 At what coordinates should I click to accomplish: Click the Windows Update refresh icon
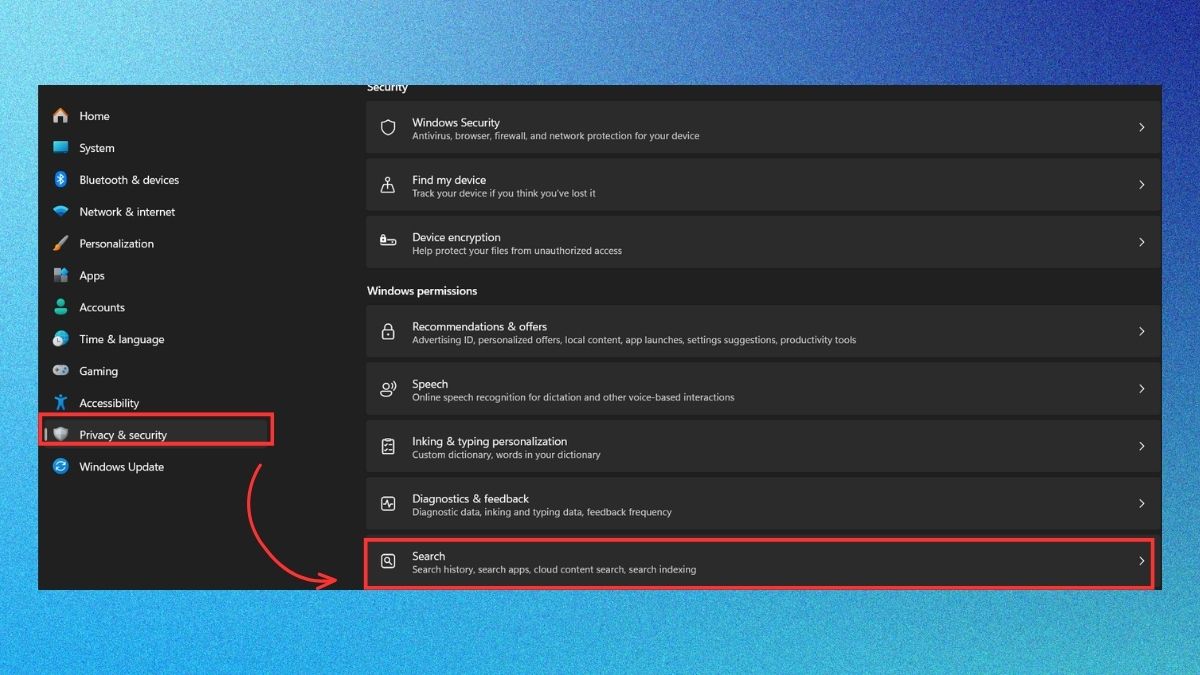point(61,467)
